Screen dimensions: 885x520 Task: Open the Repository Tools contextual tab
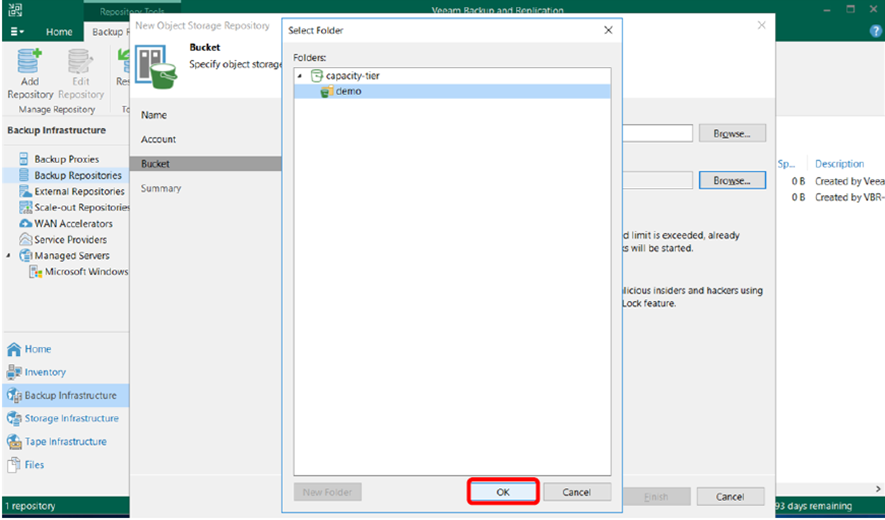pyautogui.click(x=132, y=11)
